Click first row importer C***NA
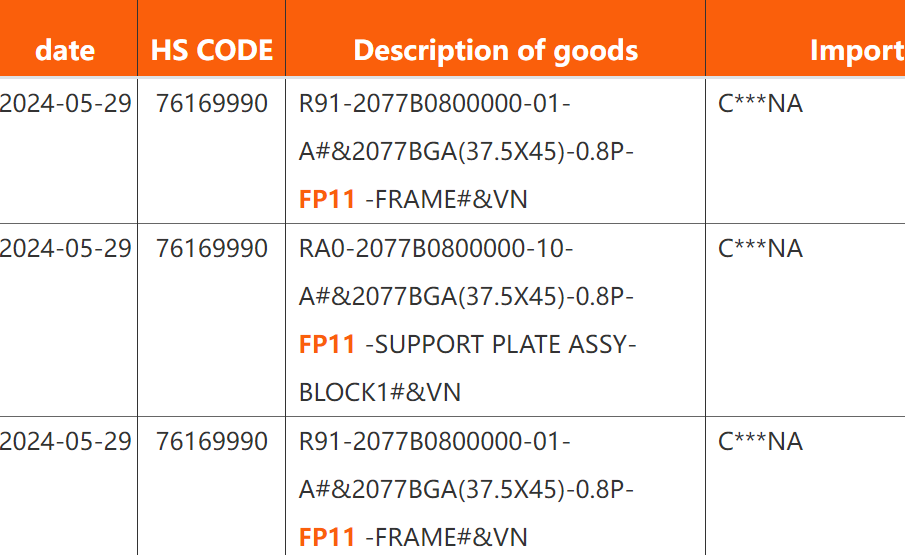 (760, 104)
